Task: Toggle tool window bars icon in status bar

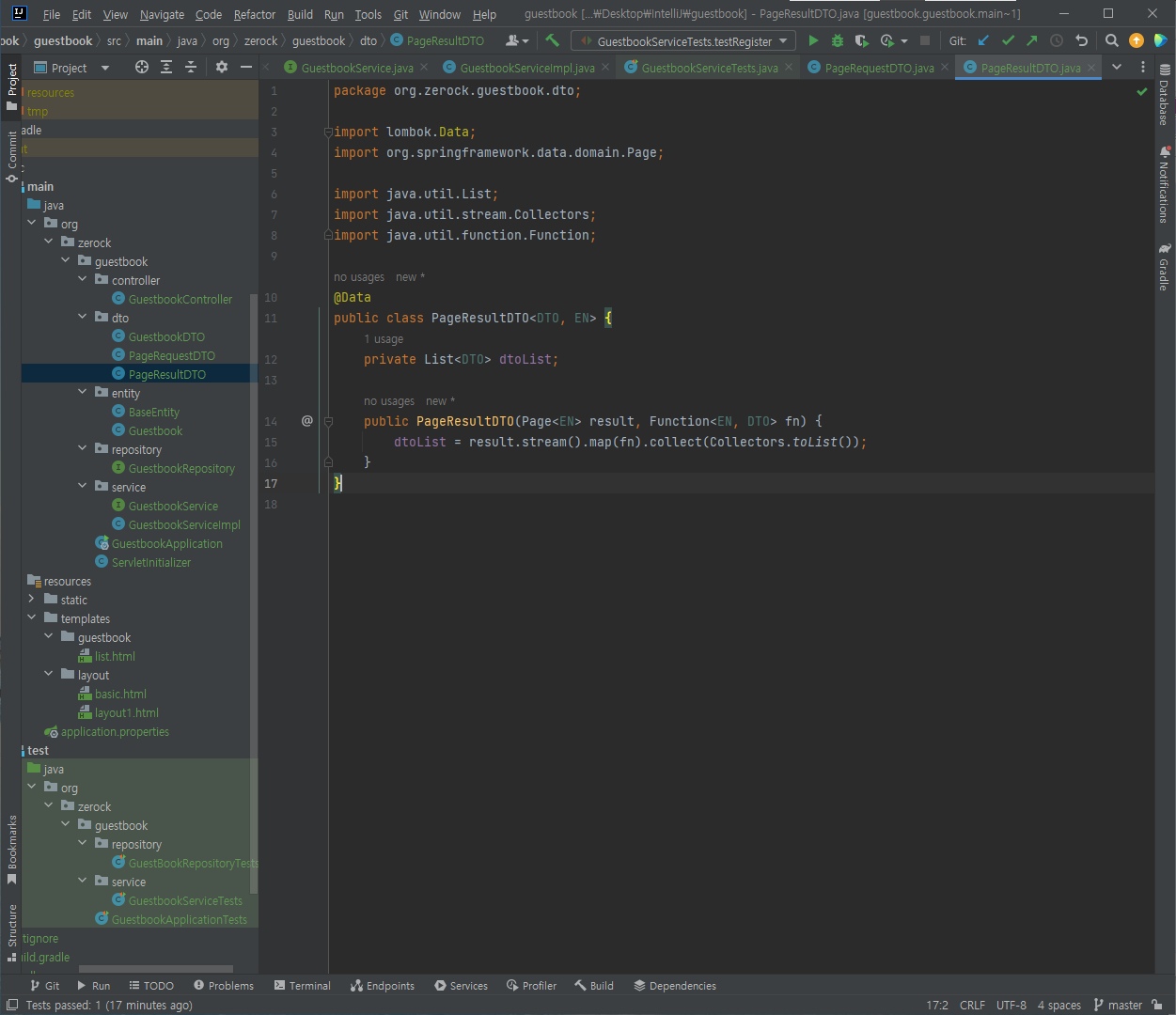Action: coord(11,1005)
